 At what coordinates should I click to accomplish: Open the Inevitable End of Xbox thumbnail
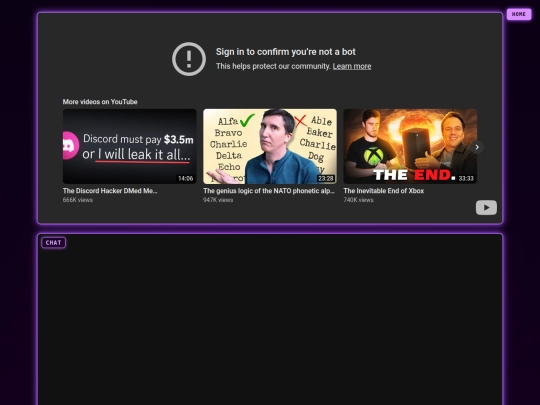pos(410,146)
